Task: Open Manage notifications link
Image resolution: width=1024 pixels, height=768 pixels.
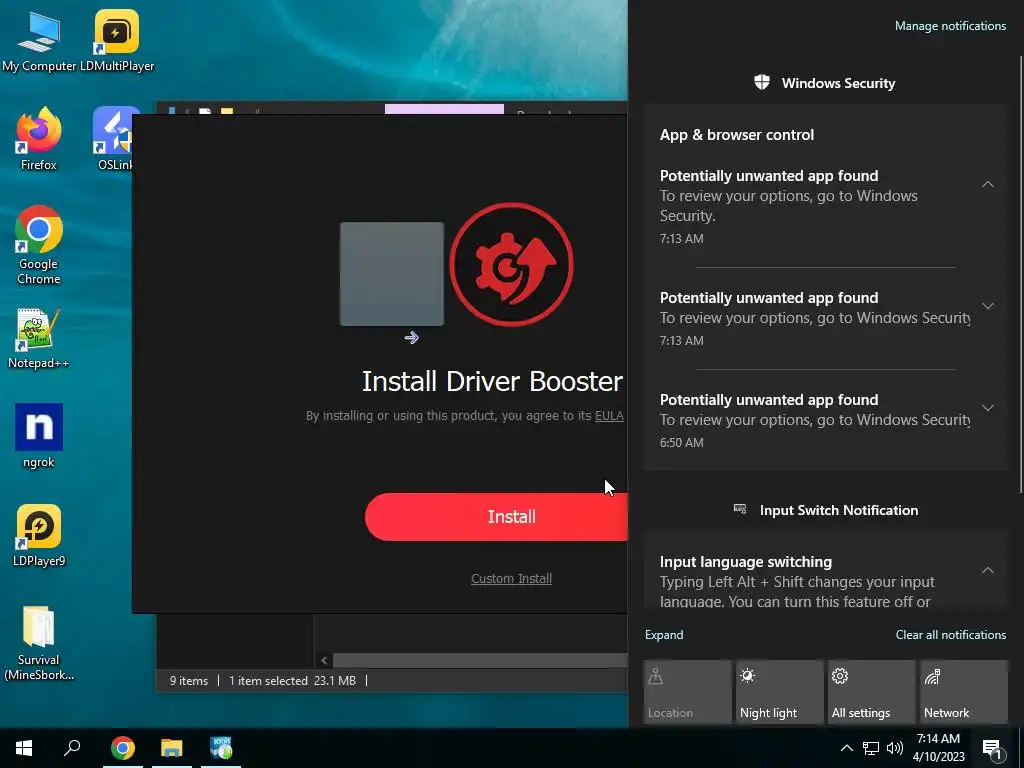Action: (950, 26)
